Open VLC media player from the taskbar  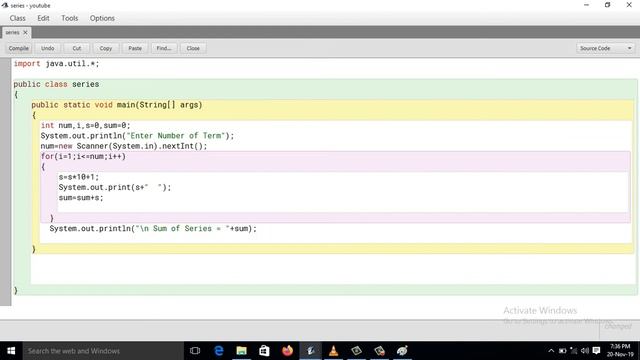(x=333, y=351)
